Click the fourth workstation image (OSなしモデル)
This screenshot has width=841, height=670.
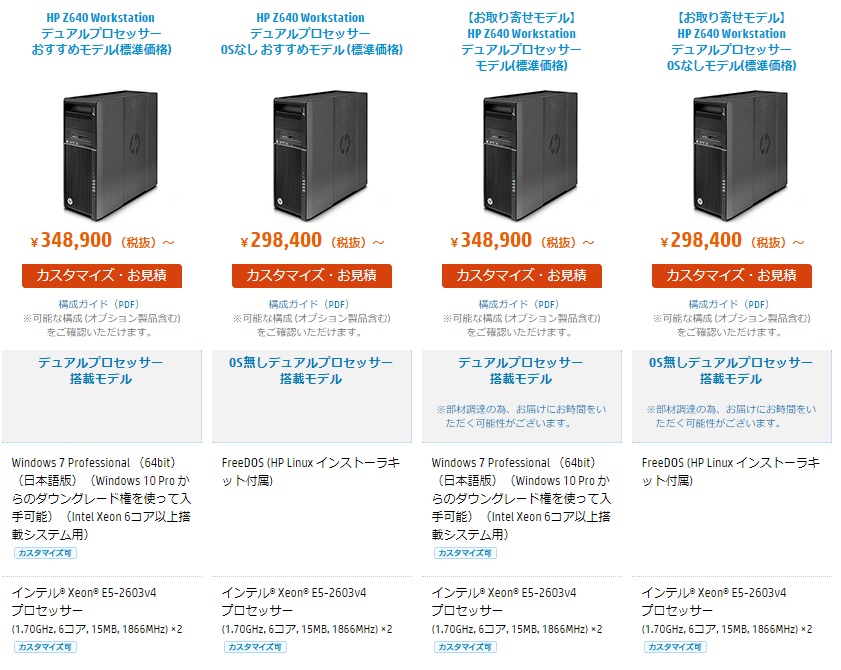[x=740, y=156]
